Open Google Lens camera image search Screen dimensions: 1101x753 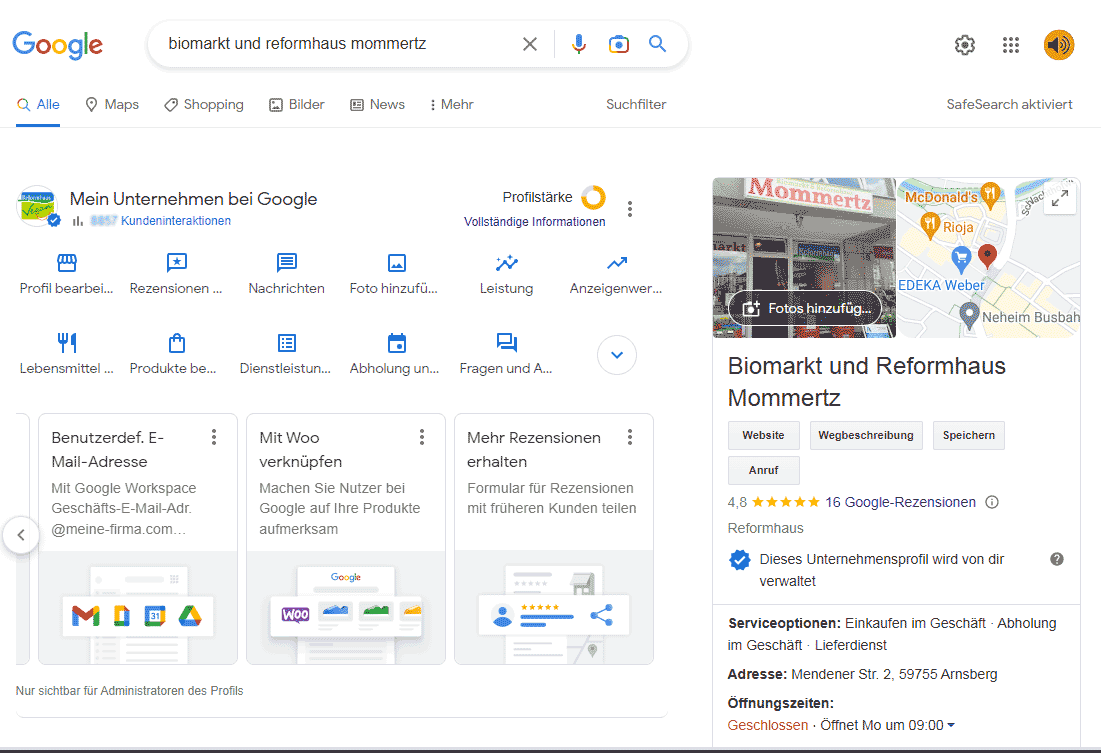point(619,44)
